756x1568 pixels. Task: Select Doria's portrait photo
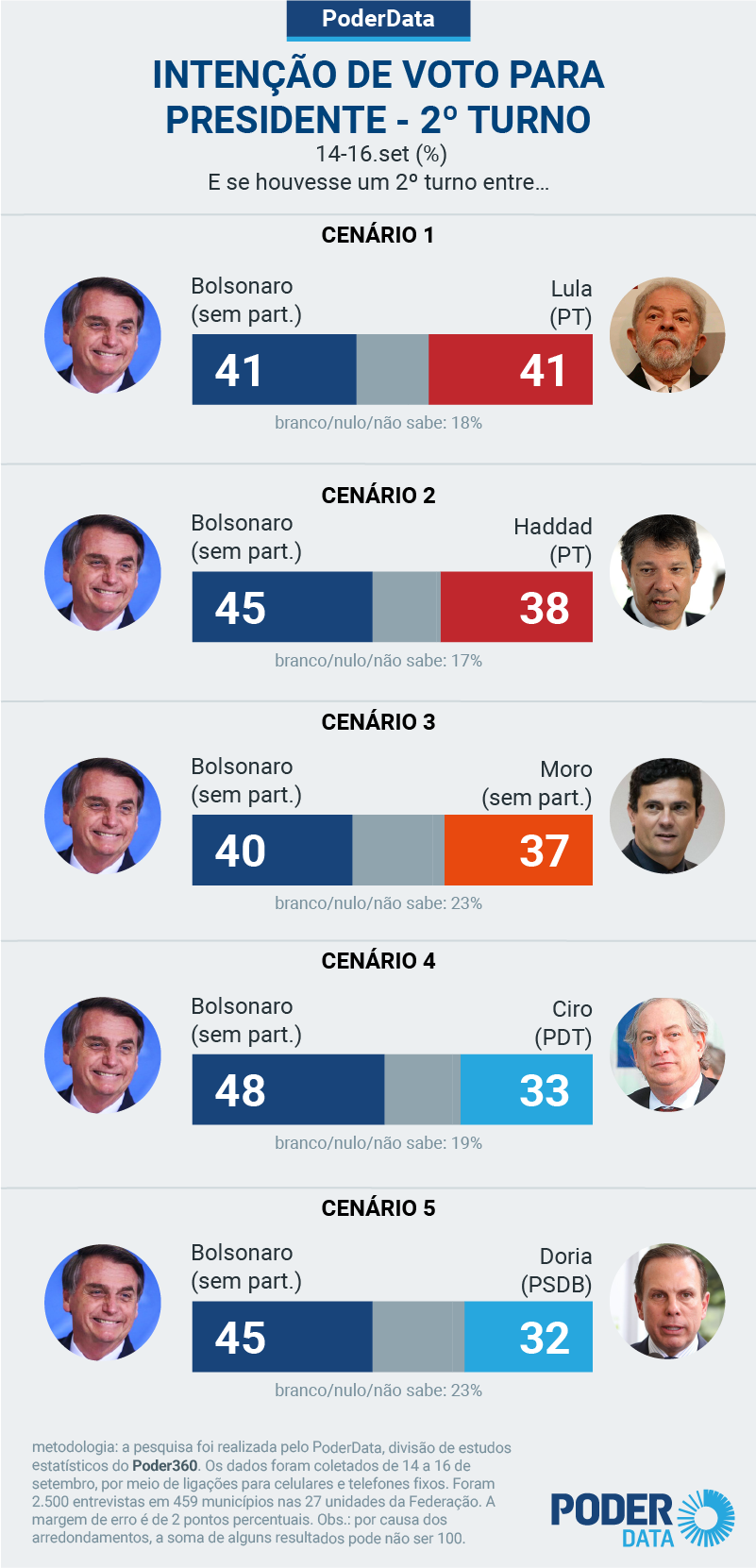667,1302
